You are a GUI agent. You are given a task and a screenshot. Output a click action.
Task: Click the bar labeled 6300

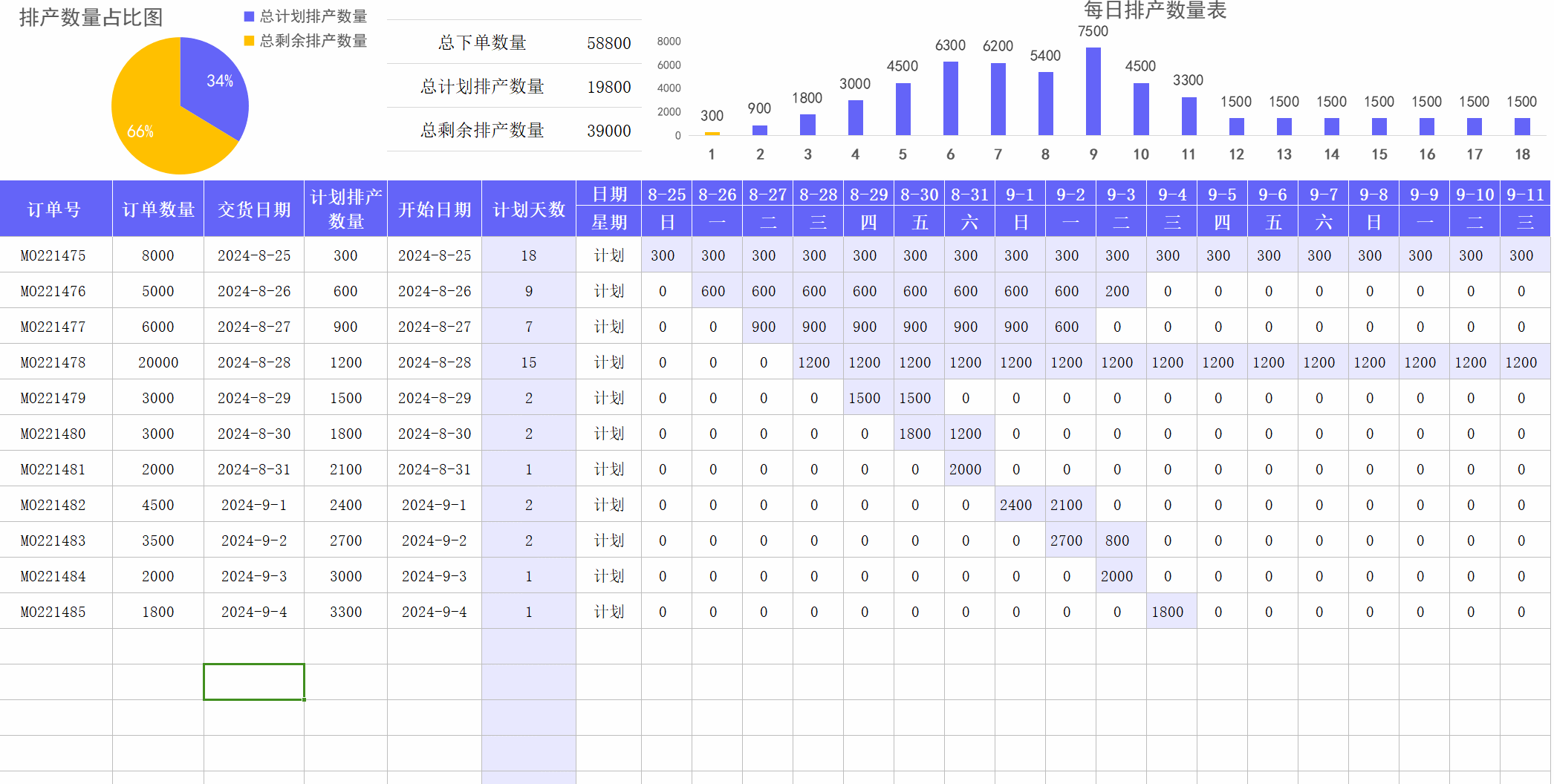(950, 98)
